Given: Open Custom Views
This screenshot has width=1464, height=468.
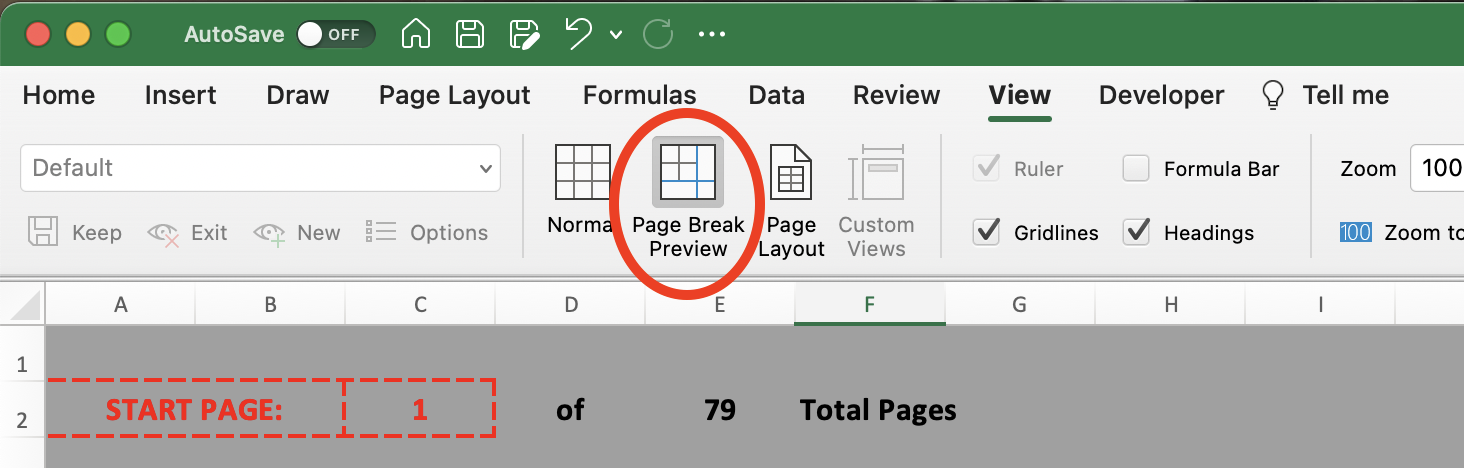Looking at the screenshot, I should click(x=876, y=202).
